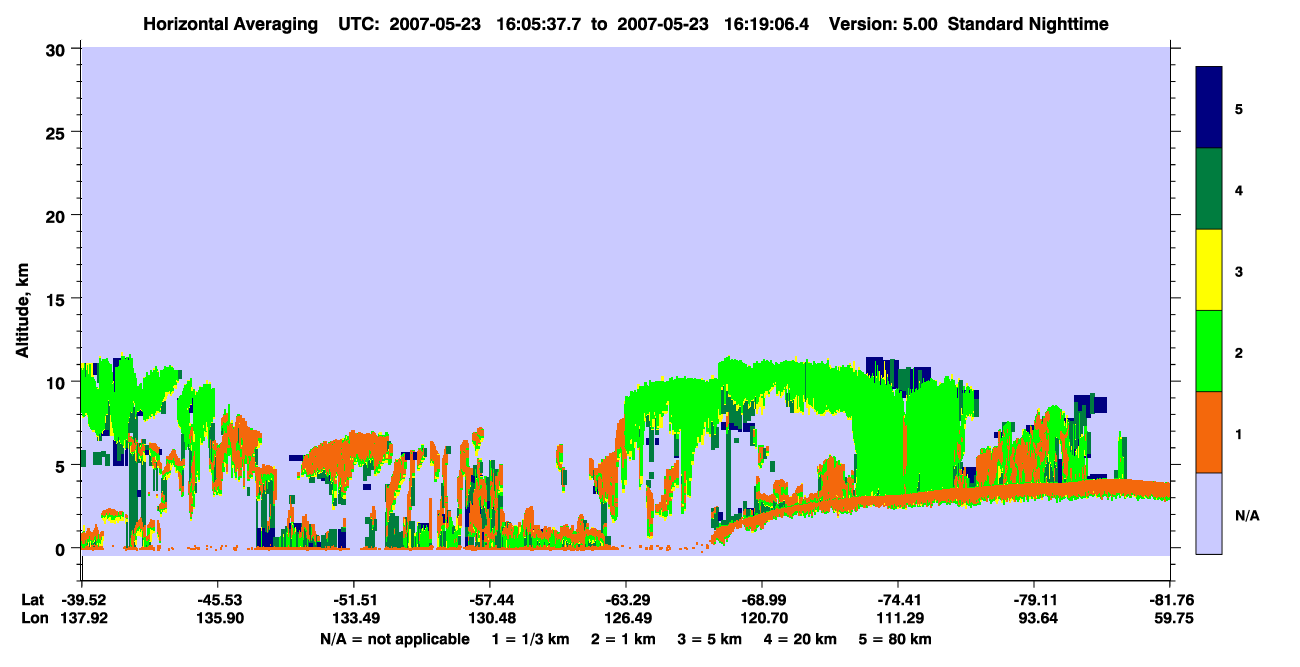1300x667 pixels.
Task: Click the start time '16:05:37.7'
Action: click(541, 23)
